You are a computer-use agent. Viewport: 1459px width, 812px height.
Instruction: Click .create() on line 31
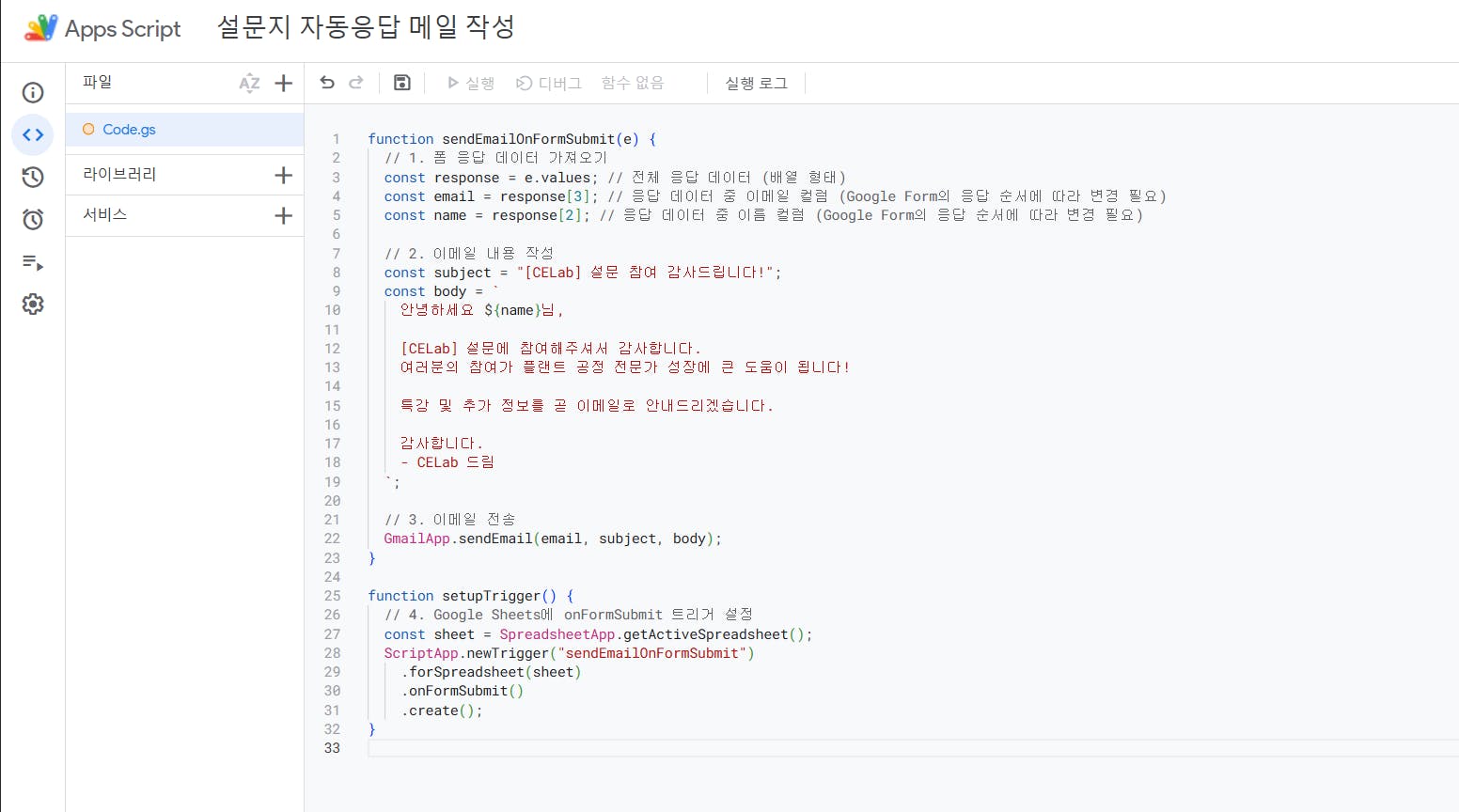[x=438, y=710]
